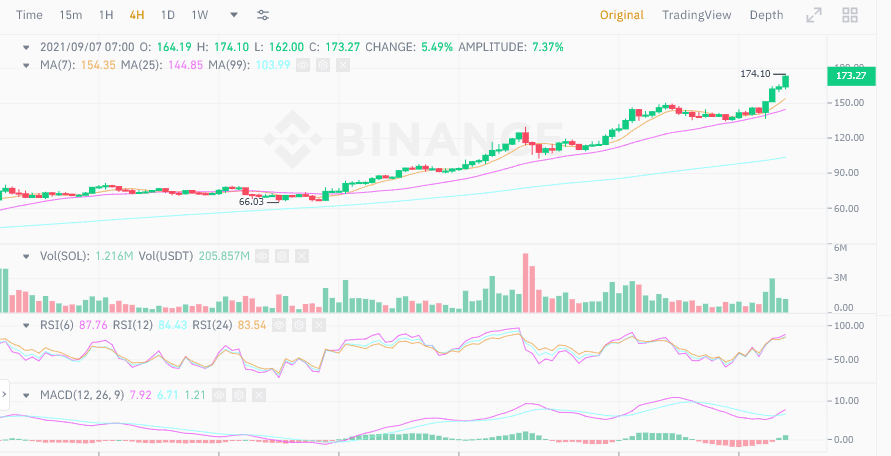Expand the left side panel arrow
The height and width of the screenshot is (456, 891).
pos(4,394)
